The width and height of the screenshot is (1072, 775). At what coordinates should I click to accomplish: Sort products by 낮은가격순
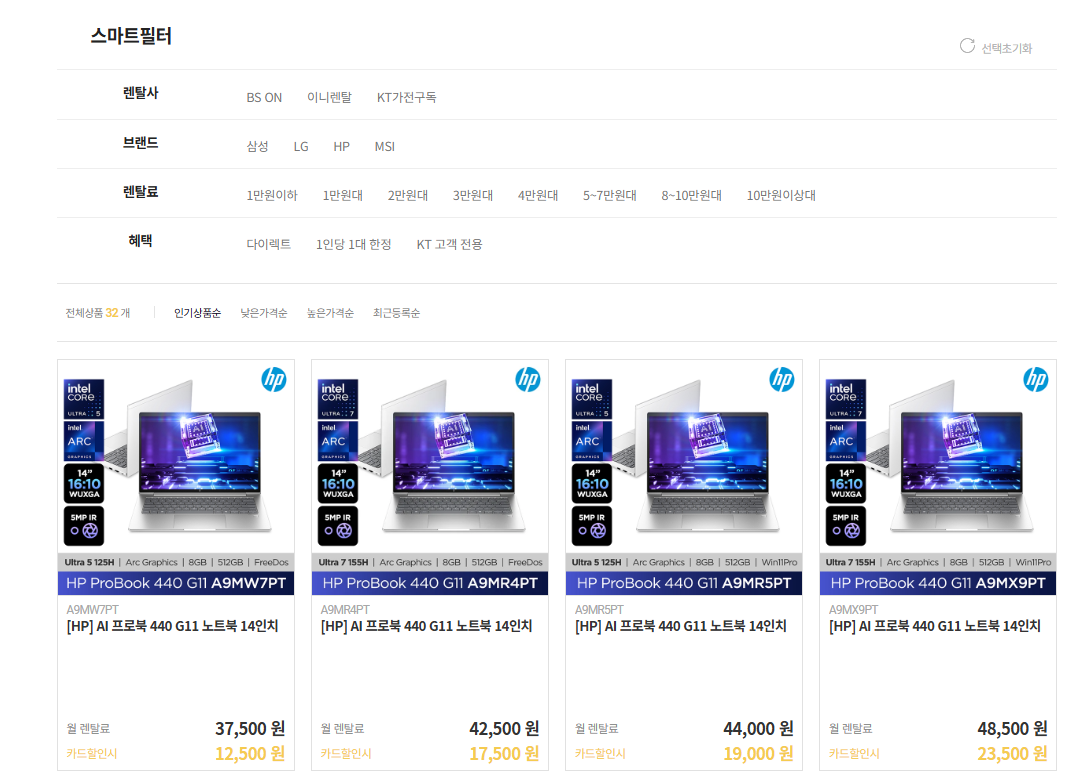[x=263, y=313]
